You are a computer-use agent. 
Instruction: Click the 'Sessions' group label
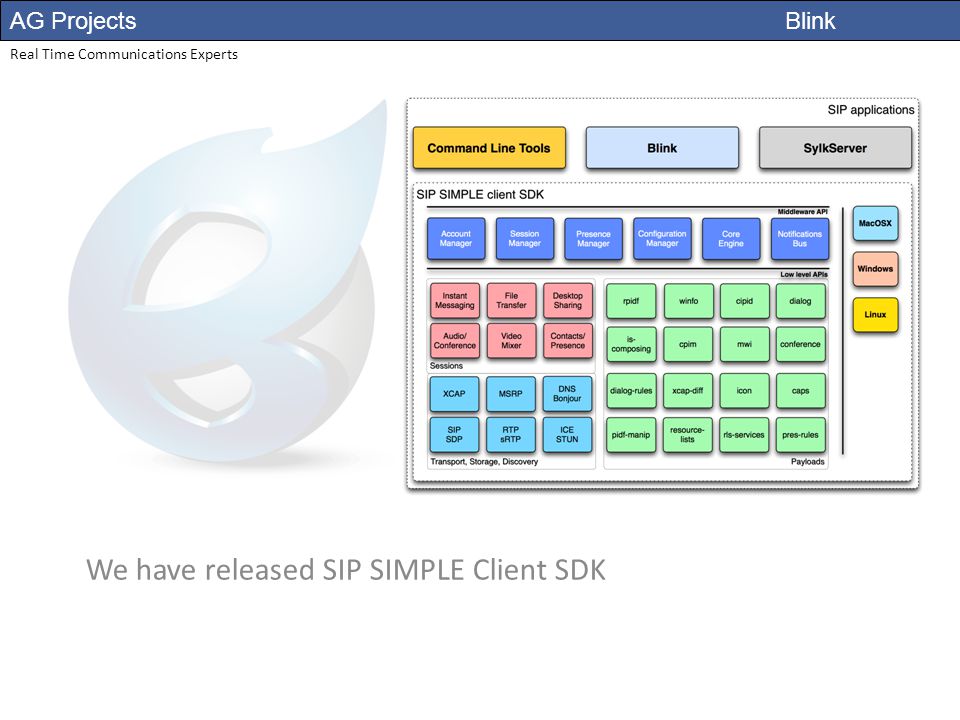click(x=446, y=366)
